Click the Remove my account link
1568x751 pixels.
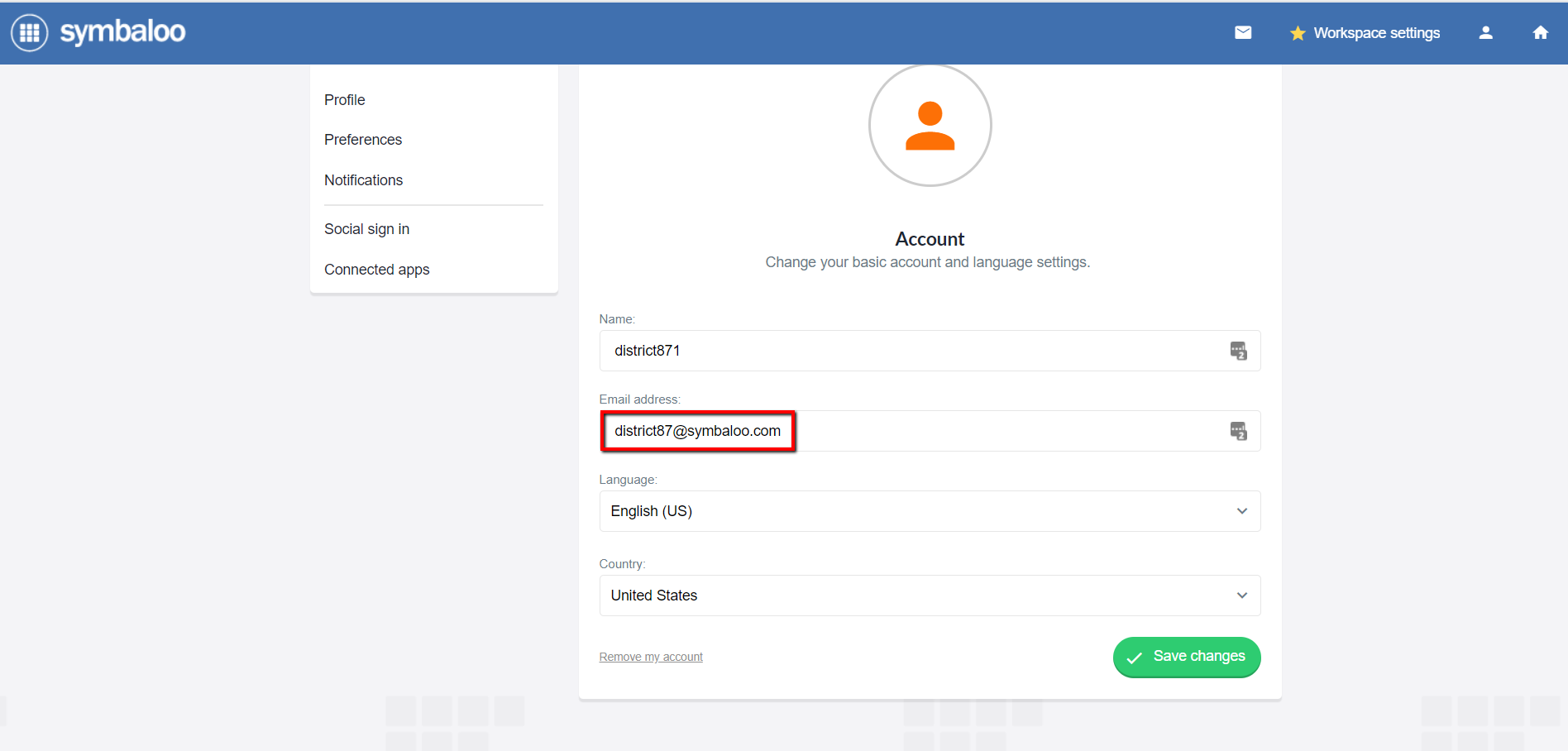[x=651, y=657]
